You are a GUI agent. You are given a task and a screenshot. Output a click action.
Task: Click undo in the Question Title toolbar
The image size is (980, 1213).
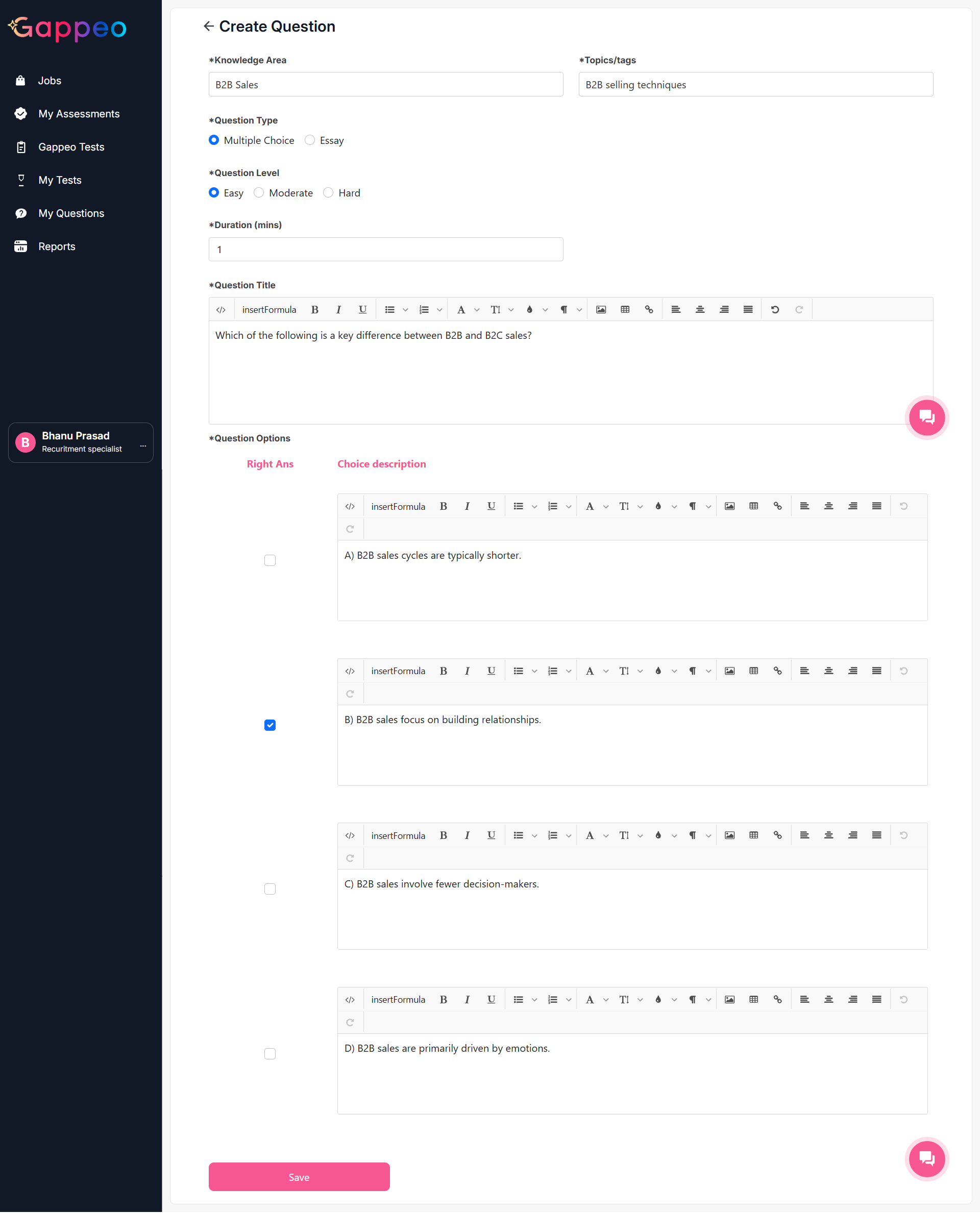click(774, 309)
